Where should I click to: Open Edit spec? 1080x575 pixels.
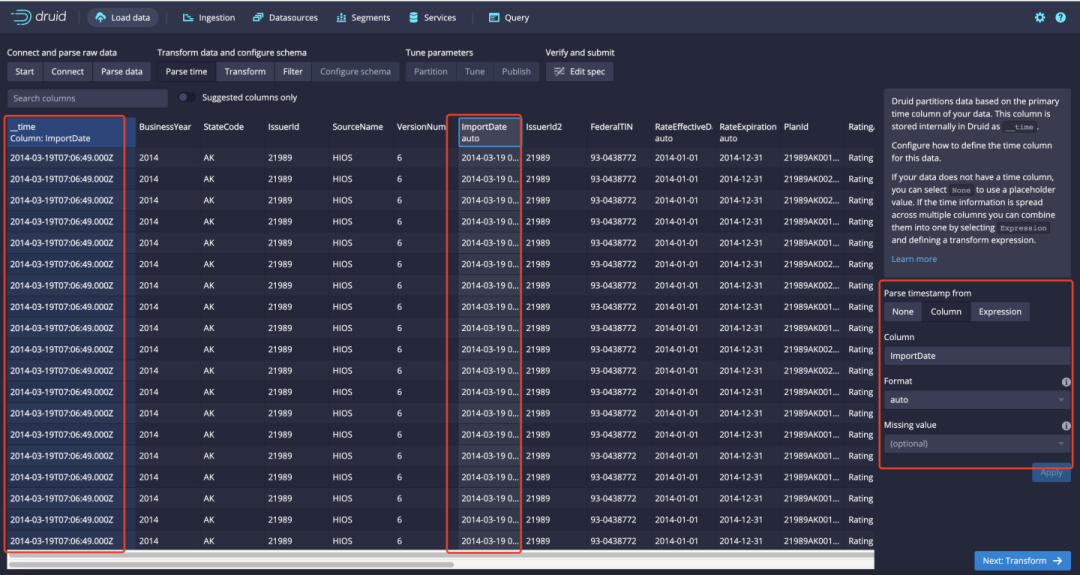(x=579, y=72)
